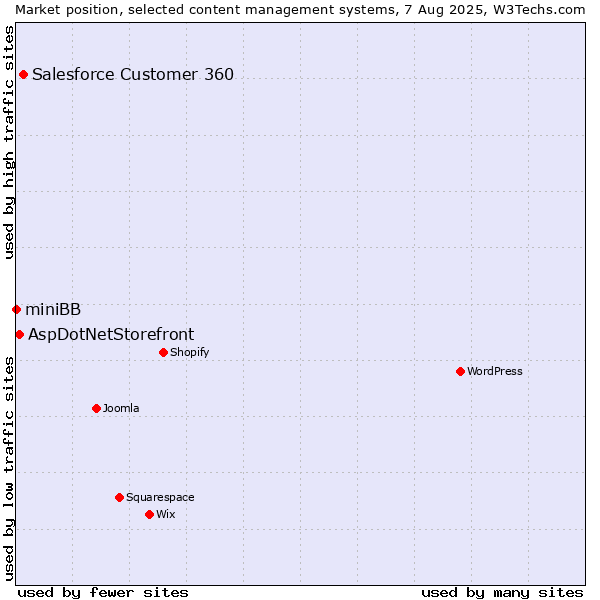600x600 pixels.
Task: Click the WordPress red data point
Action: click(460, 372)
